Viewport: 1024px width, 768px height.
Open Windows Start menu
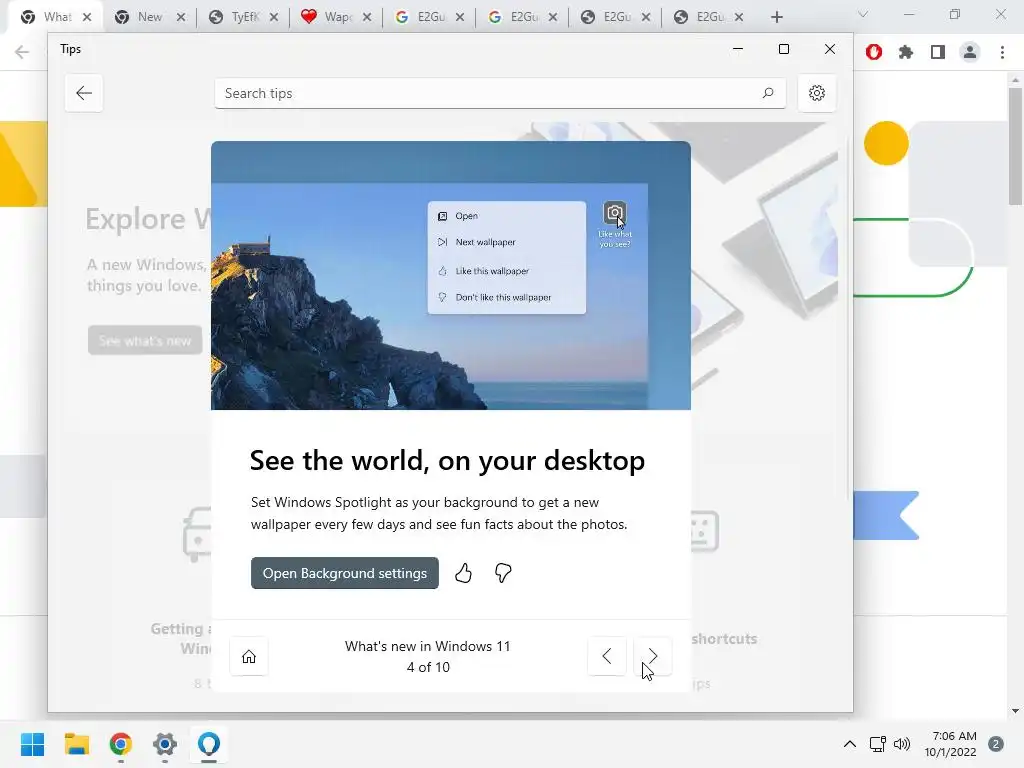pyautogui.click(x=32, y=744)
